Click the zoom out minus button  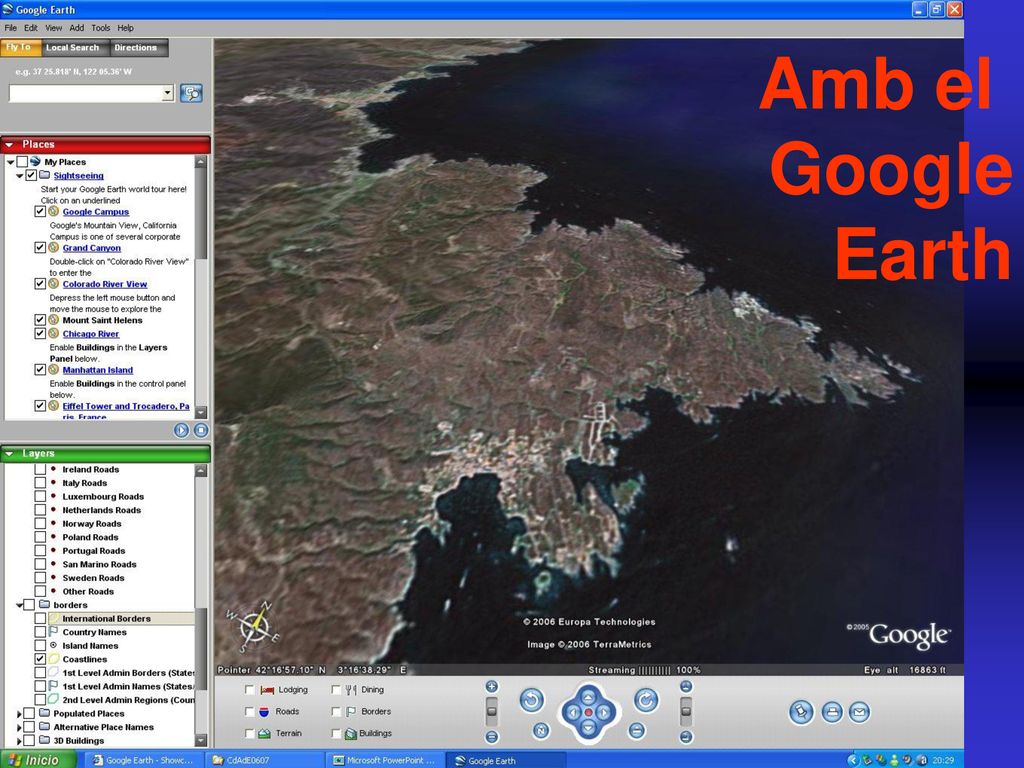click(x=492, y=737)
